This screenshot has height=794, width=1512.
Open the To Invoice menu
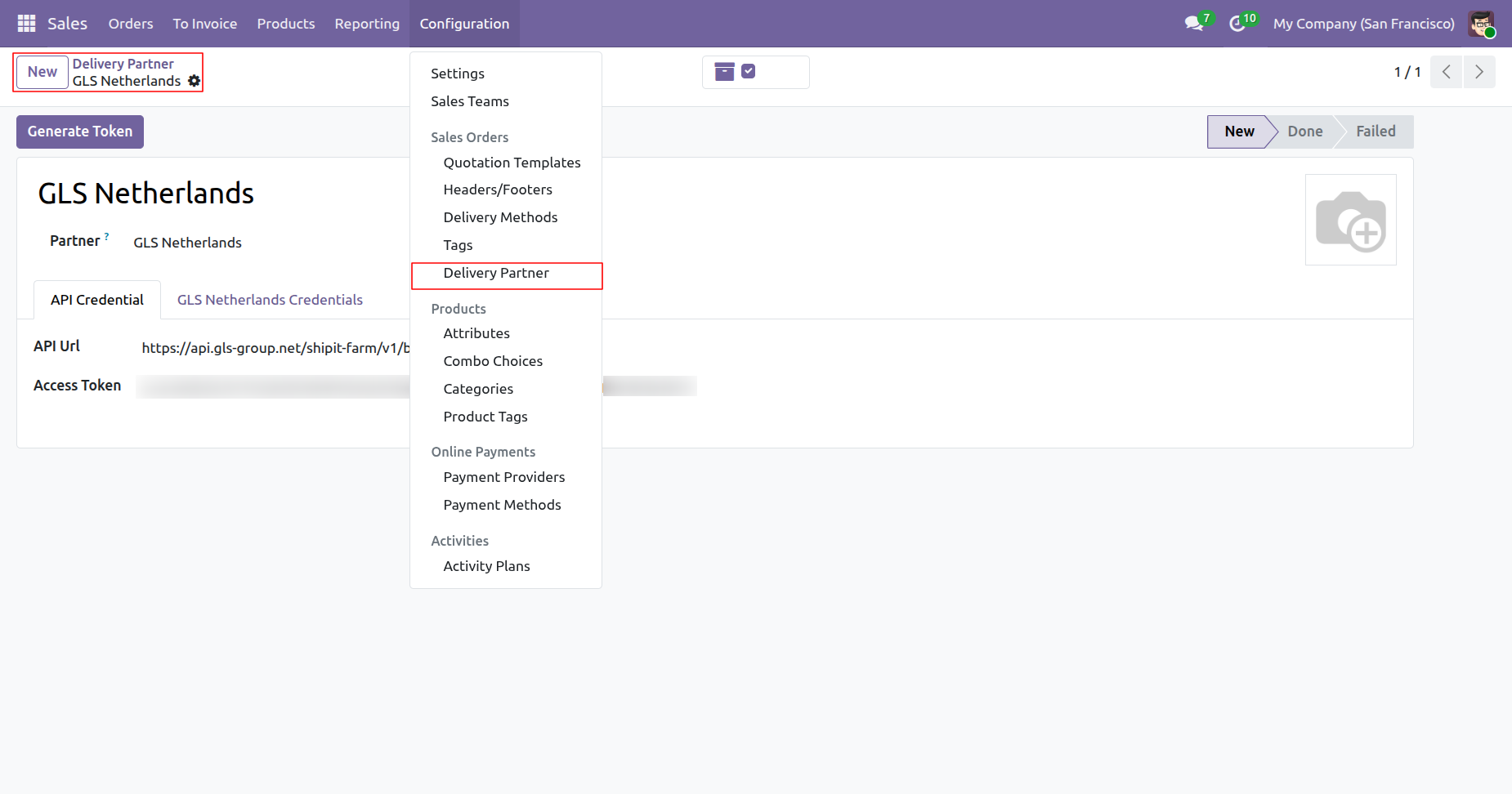pyautogui.click(x=205, y=24)
